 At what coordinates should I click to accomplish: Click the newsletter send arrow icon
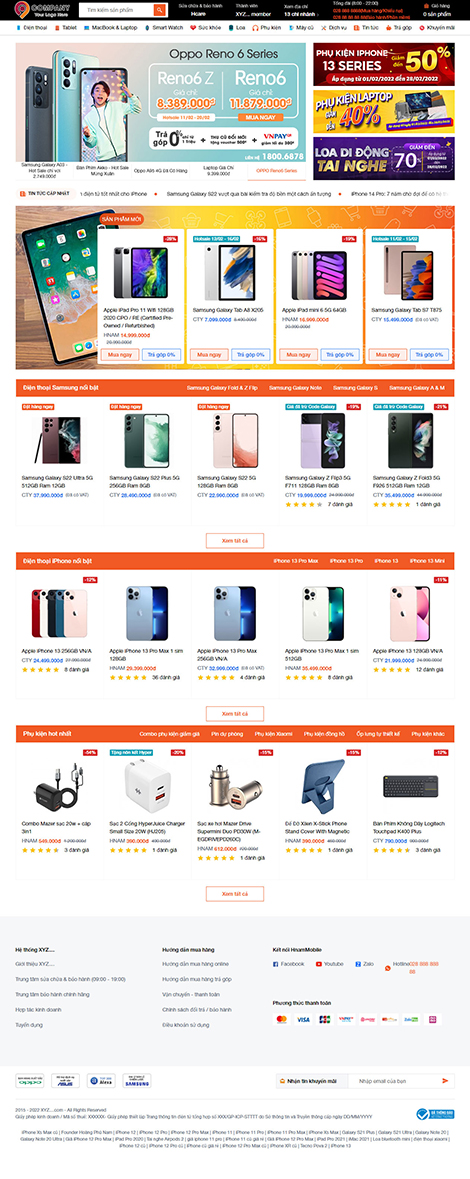pyautogui.click(x=445, y=1080)
